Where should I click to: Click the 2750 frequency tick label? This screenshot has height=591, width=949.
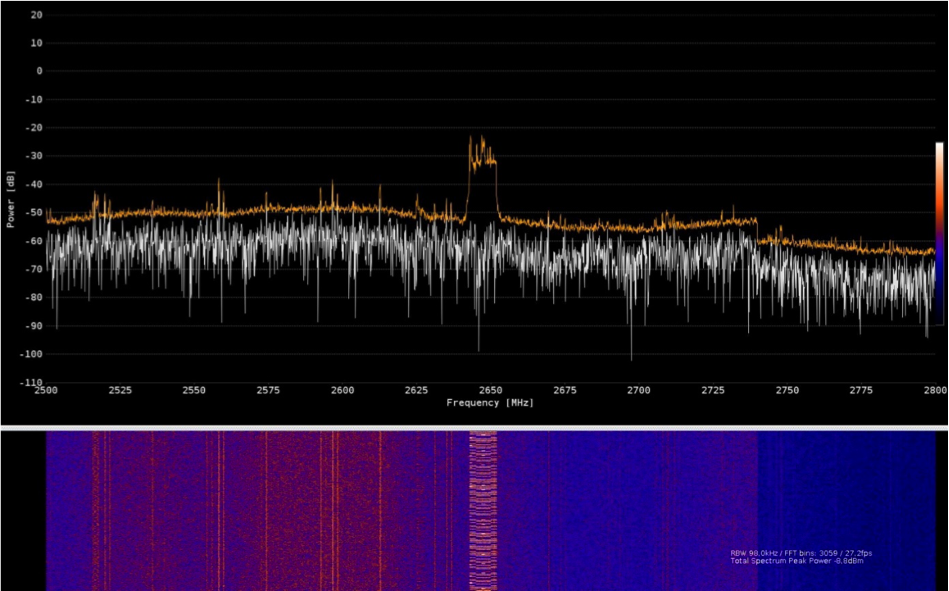click(x=787, y=390)
